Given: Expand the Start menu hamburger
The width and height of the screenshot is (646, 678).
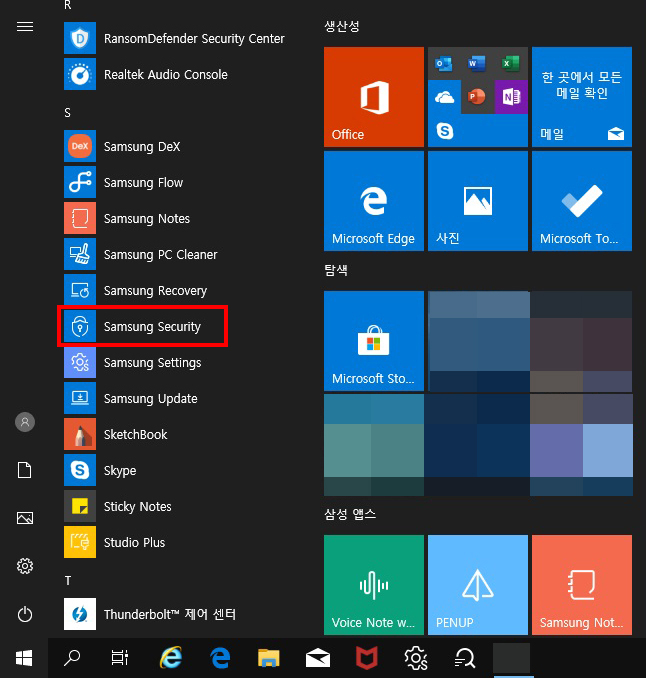Looking at the screenshot, I should point(25,27).
